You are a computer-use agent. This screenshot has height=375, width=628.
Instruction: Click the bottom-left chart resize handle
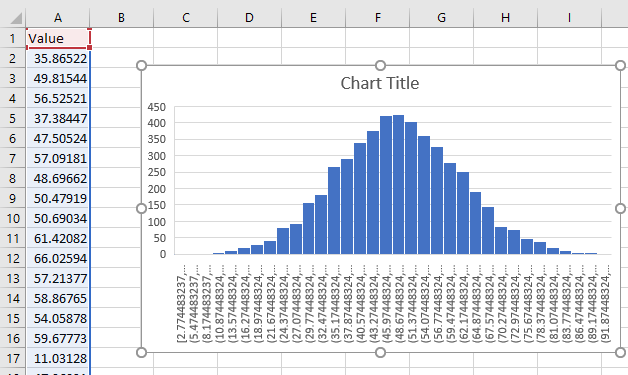pyautogui.click(x=141, y=353)
